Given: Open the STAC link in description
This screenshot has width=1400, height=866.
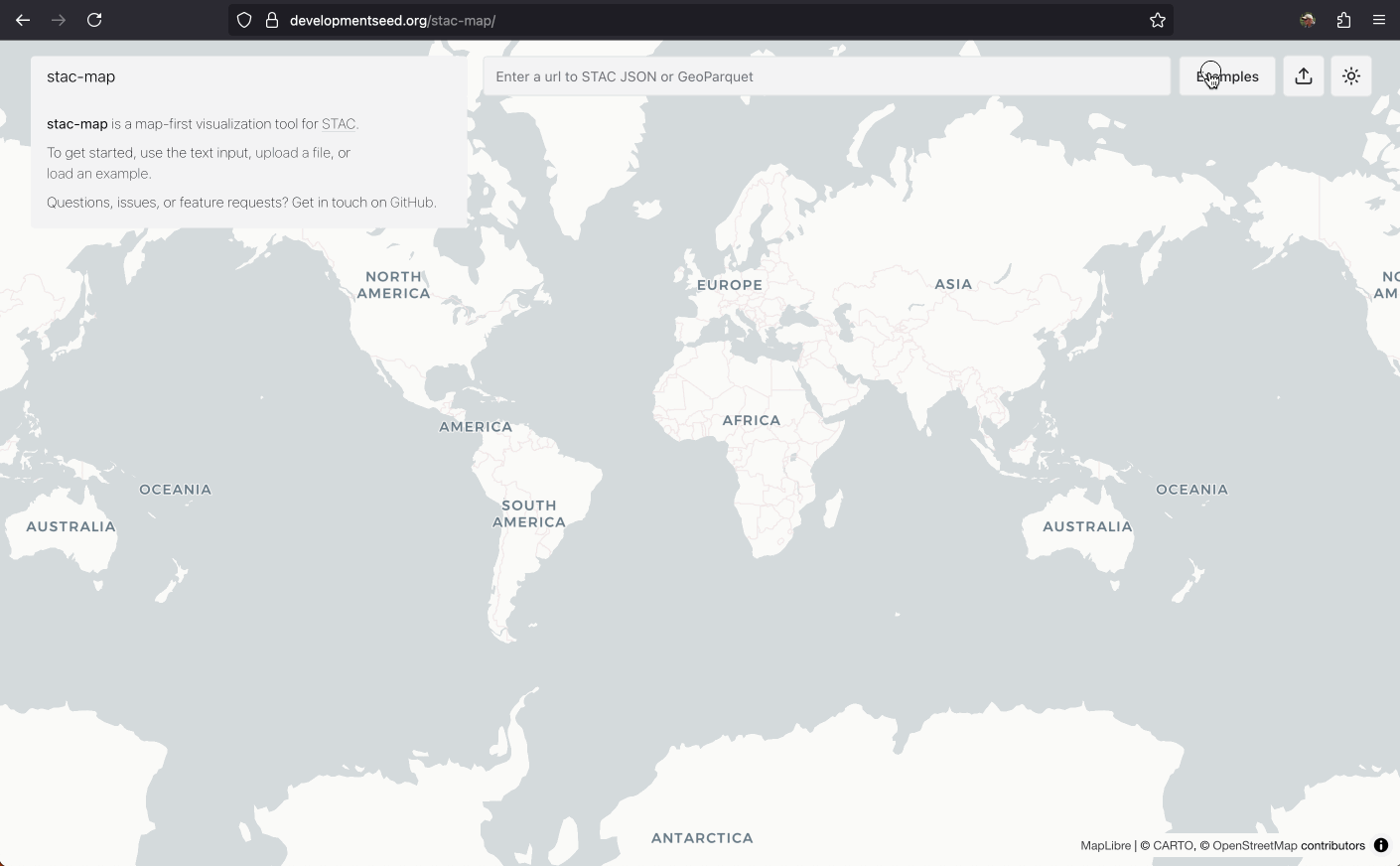Looking at the screenshot, I should (338, 124).
